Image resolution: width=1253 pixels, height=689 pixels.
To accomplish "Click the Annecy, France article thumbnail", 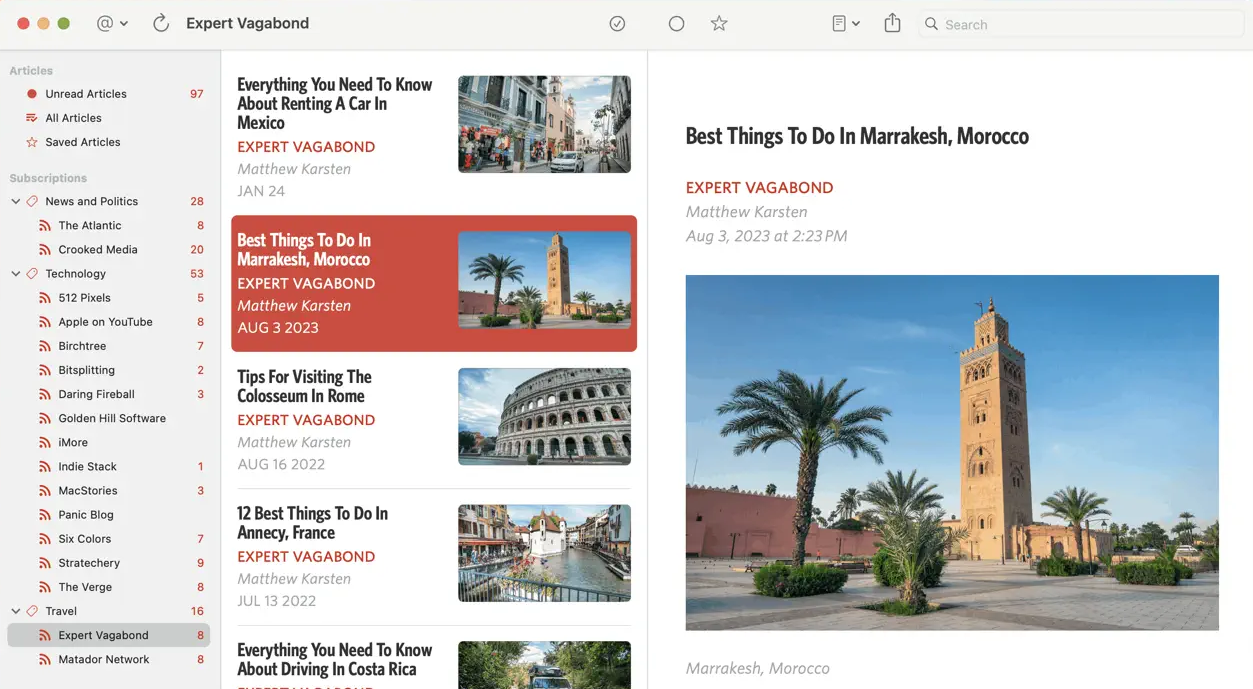I will pos(544,553).
